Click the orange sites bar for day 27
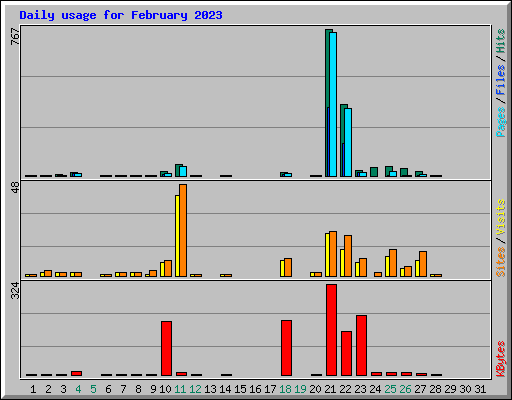512x400 pixels. [423, 264]
